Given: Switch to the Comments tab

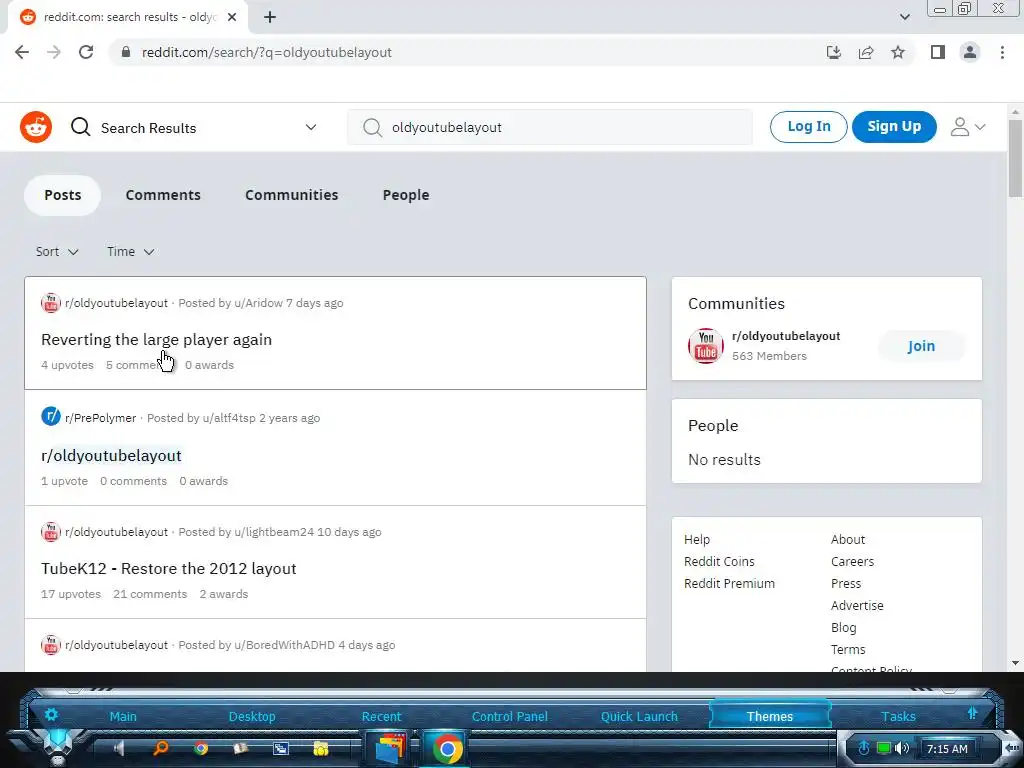Looking at the screenshot, I should coord(163,195).
